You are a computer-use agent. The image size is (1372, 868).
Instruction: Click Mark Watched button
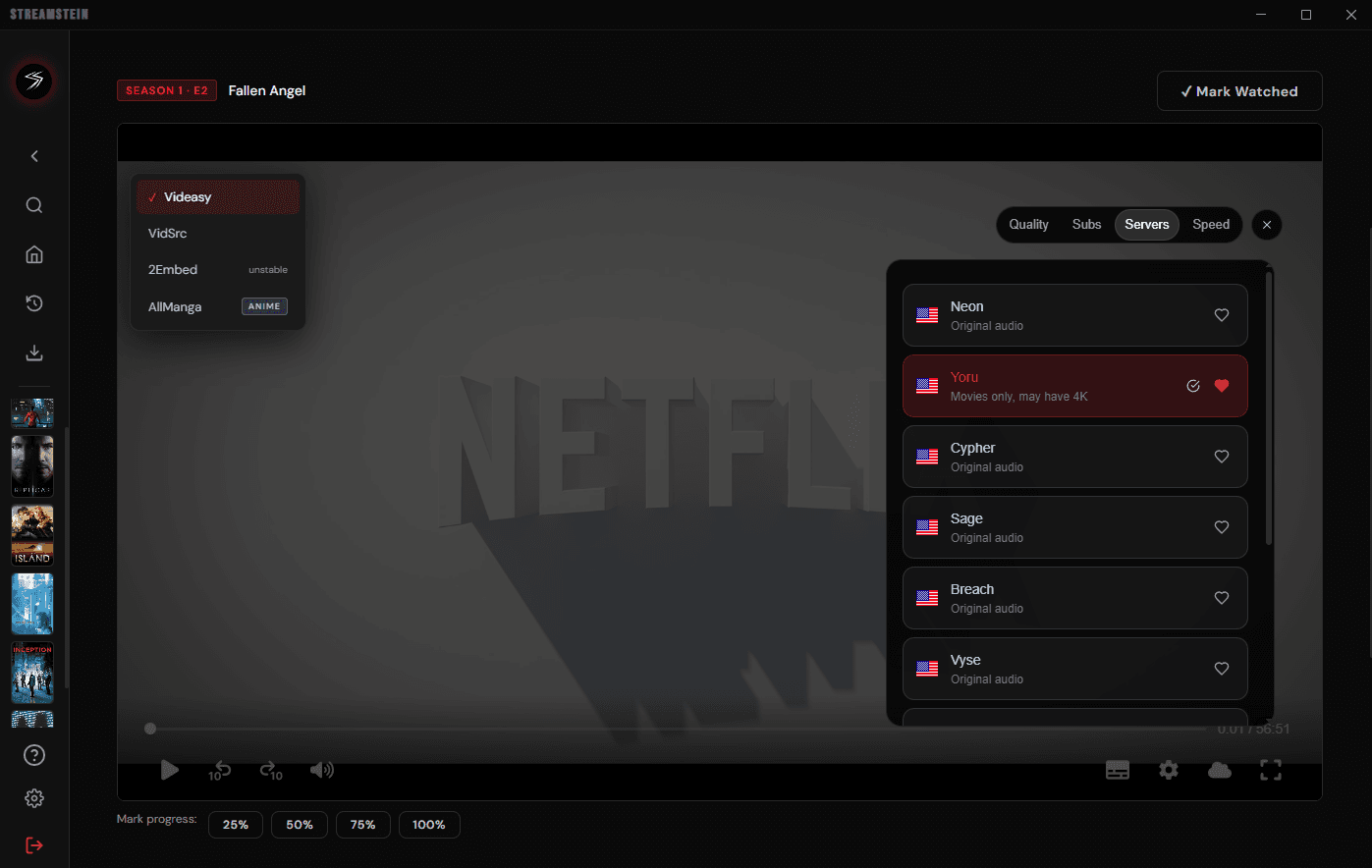1239,91
